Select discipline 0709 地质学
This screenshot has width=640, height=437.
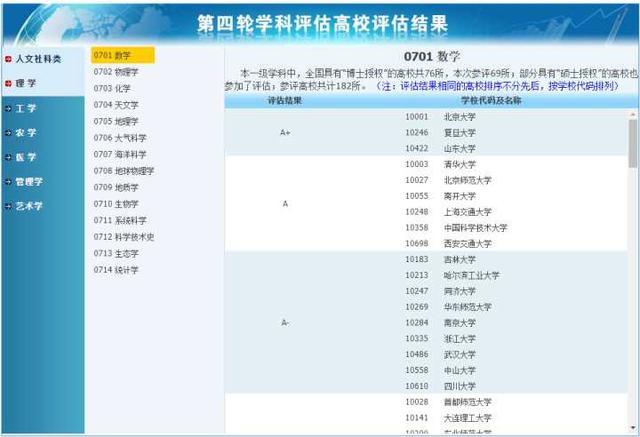pos(116,188)
